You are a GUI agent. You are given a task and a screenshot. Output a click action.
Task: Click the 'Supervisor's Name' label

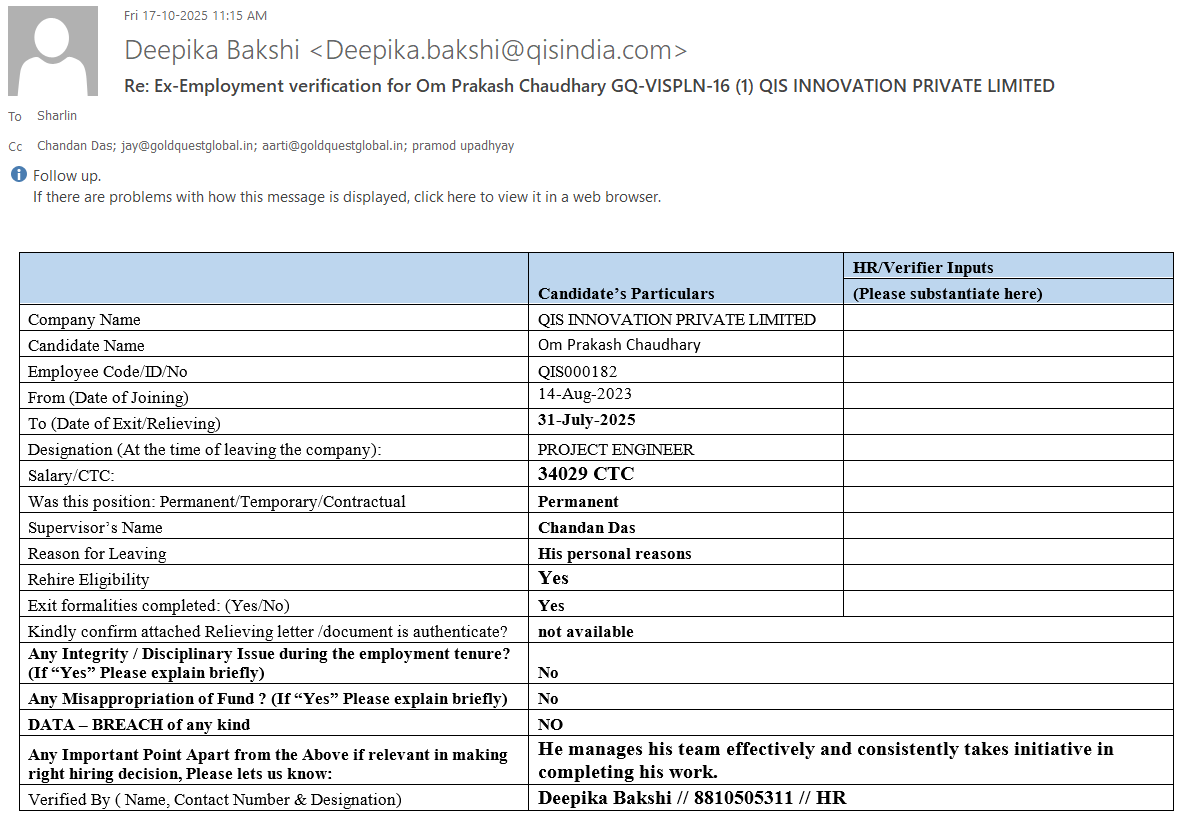tap(95, 528)
